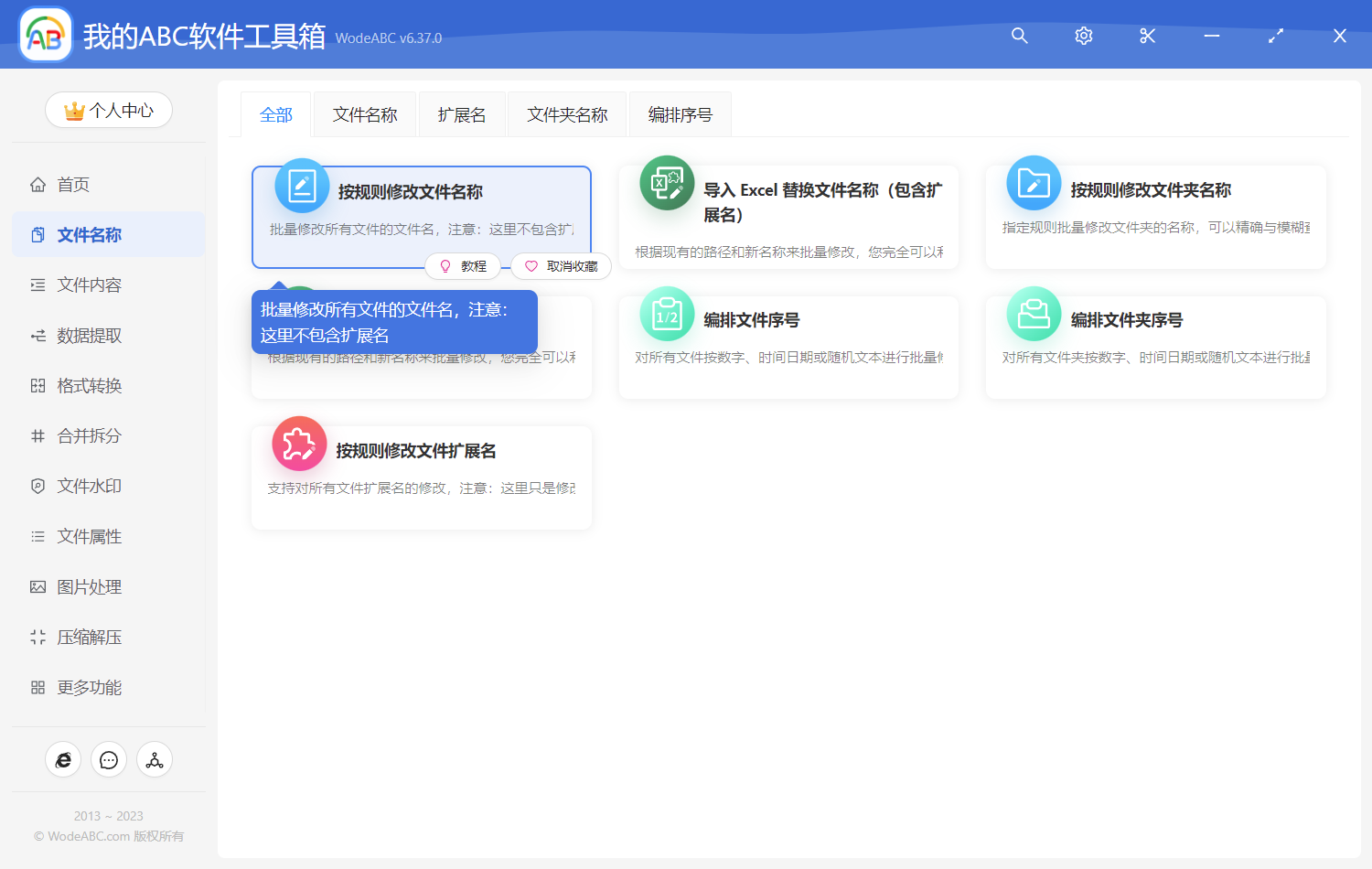Viewport: 1372px width, 869px height.
Task: Click the search magnifier icon in title bar
Action: point(1019,36)
